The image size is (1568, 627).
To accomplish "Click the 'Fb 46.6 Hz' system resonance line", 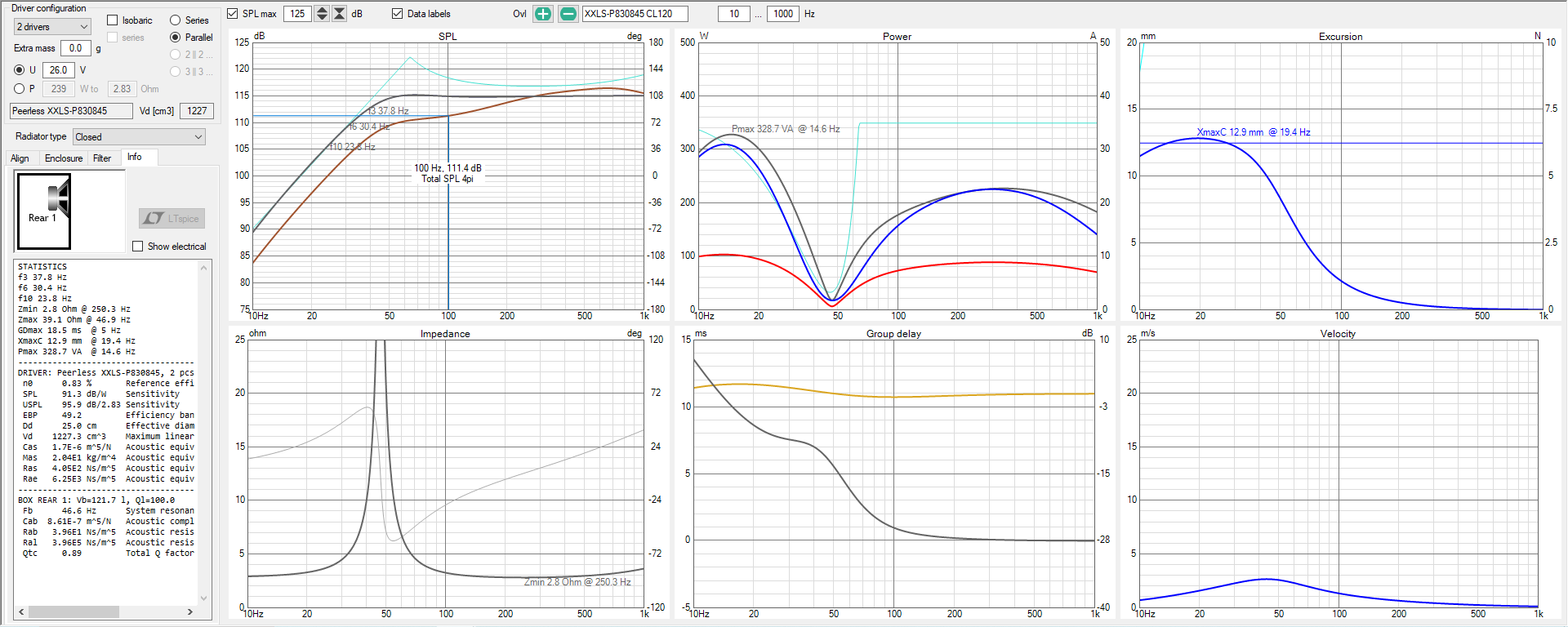I will point(109,511).
